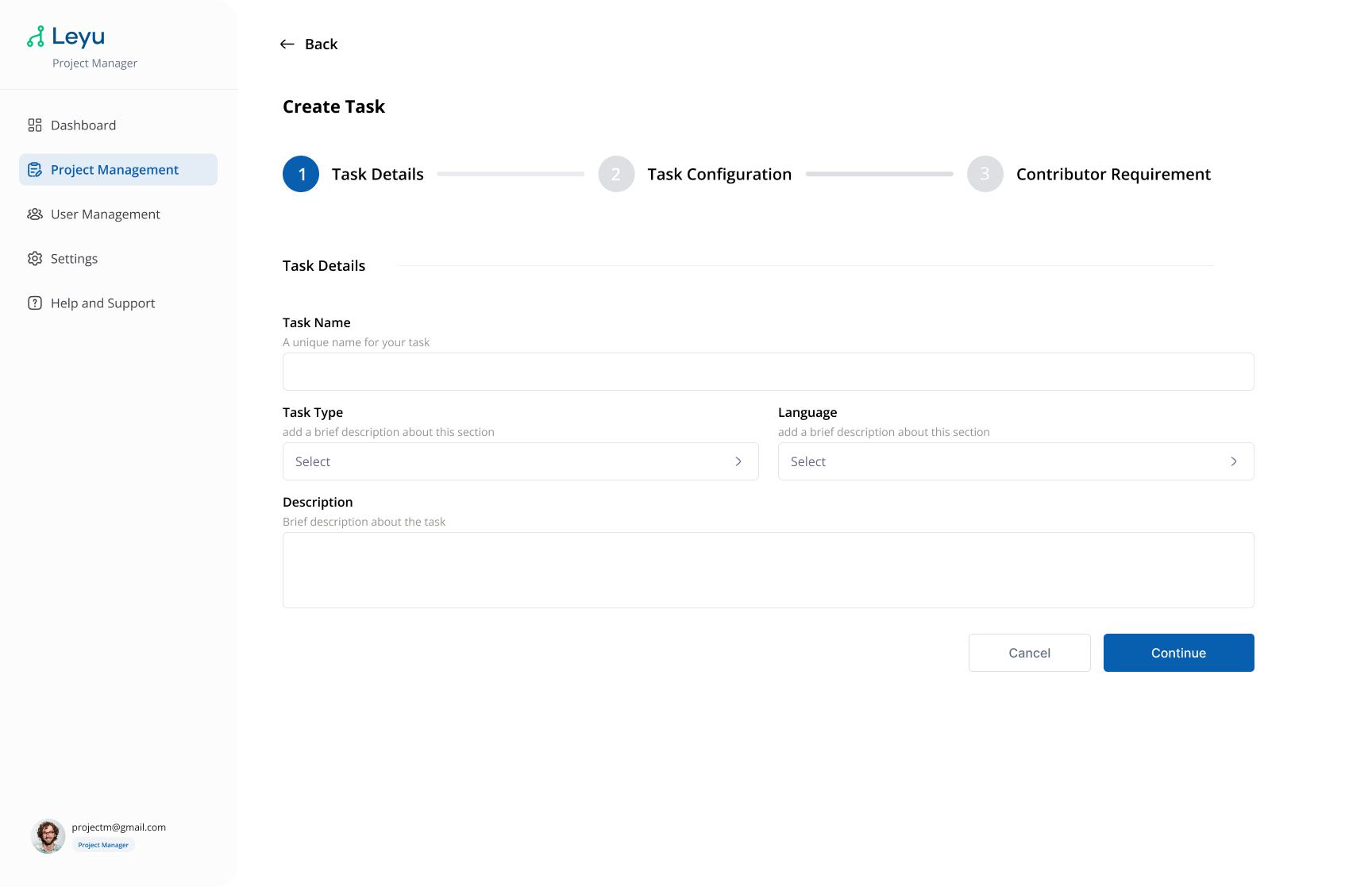Select step 2 Task Configuration
Image resolution: width=1372 pixels, height=887 pixels.
(616, 174)
